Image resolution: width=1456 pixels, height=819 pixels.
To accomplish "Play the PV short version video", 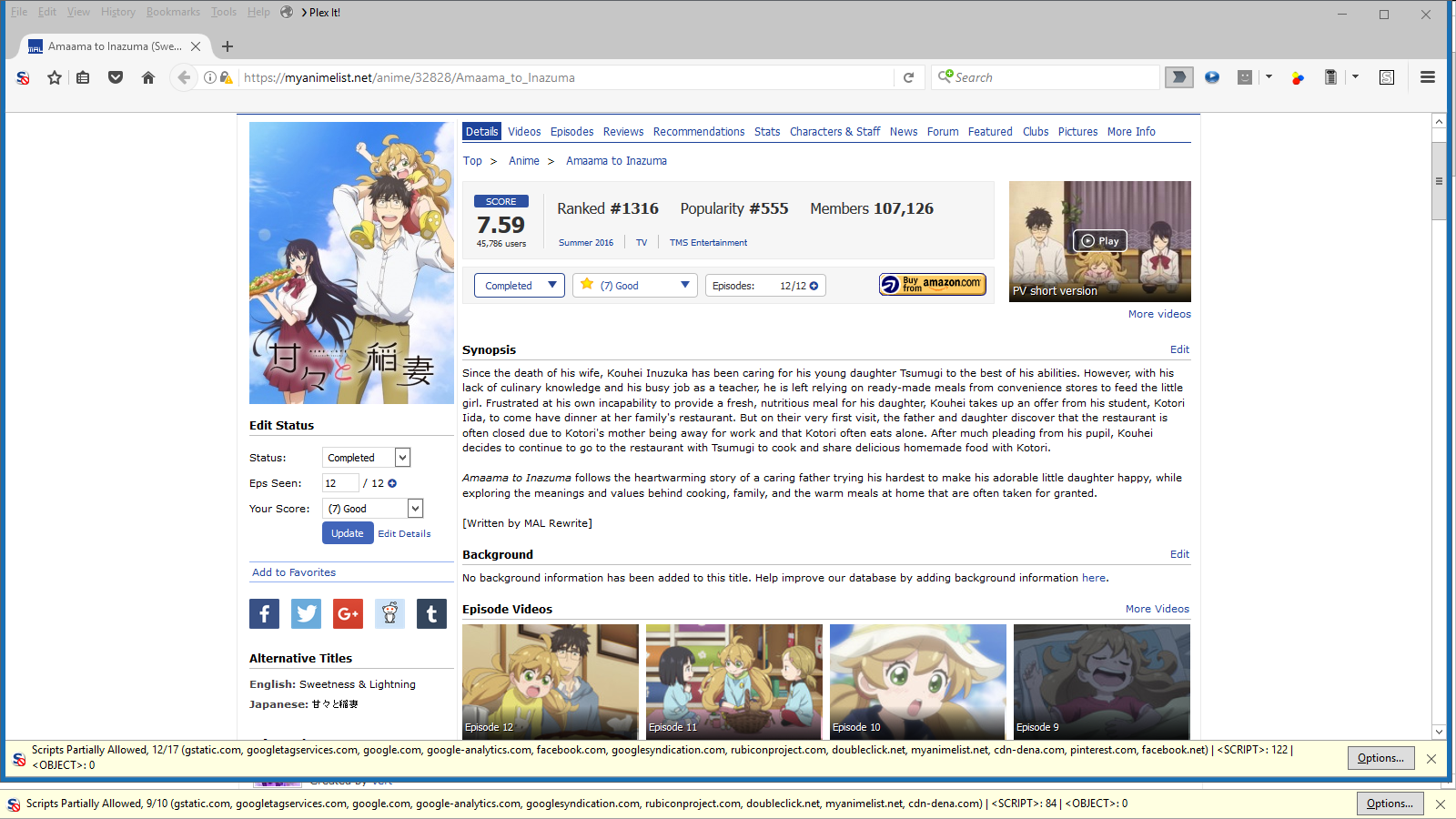I will (1100, 241).
